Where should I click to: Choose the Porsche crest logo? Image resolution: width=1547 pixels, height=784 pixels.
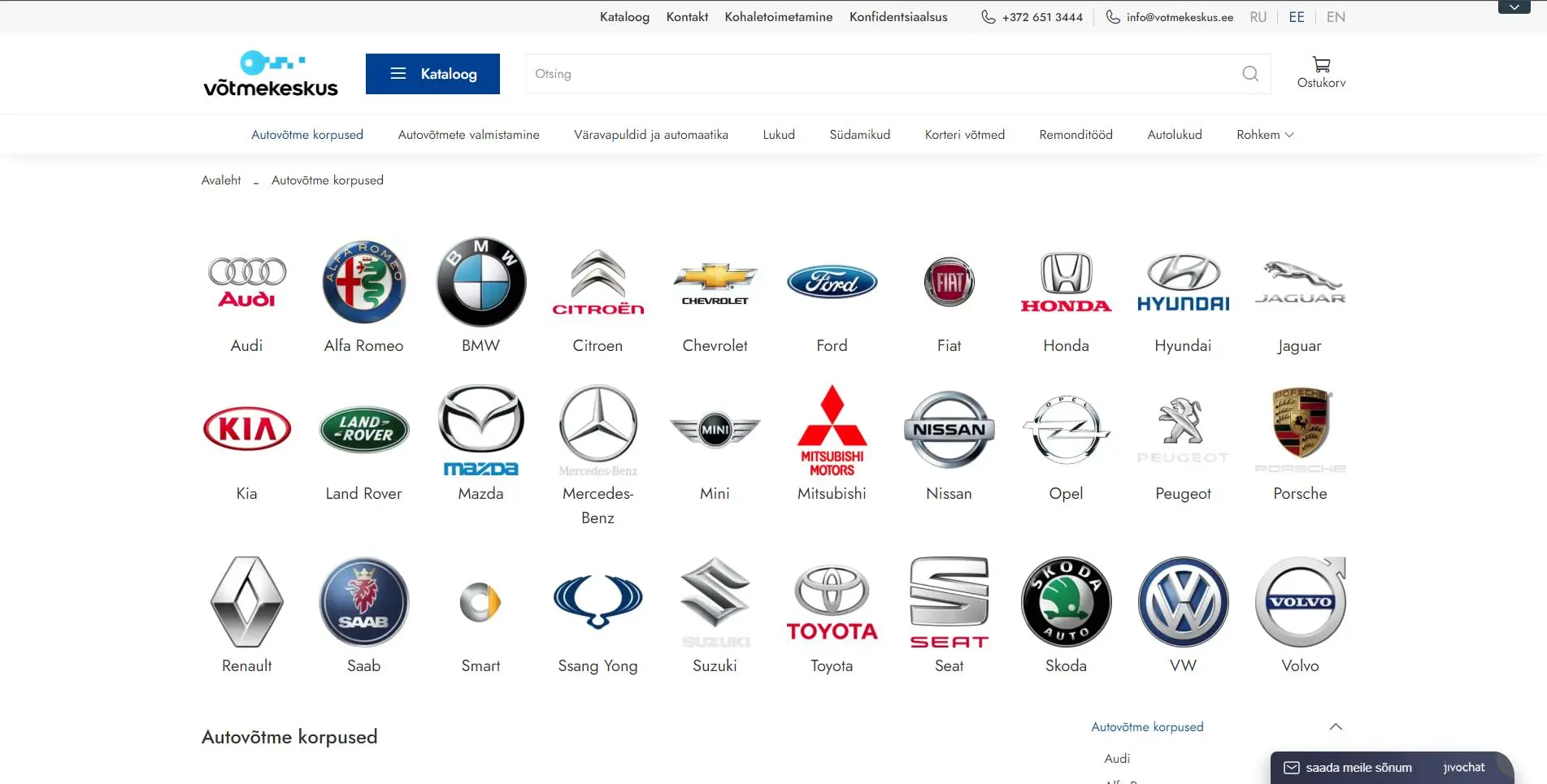click(1300, 430)
